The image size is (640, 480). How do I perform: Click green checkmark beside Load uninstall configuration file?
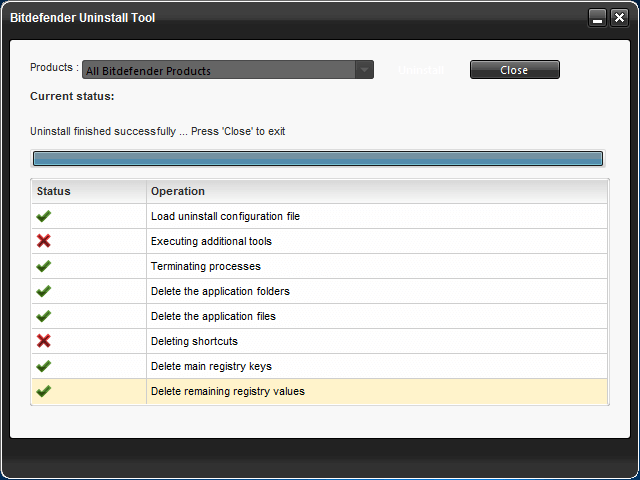[44, 216]
